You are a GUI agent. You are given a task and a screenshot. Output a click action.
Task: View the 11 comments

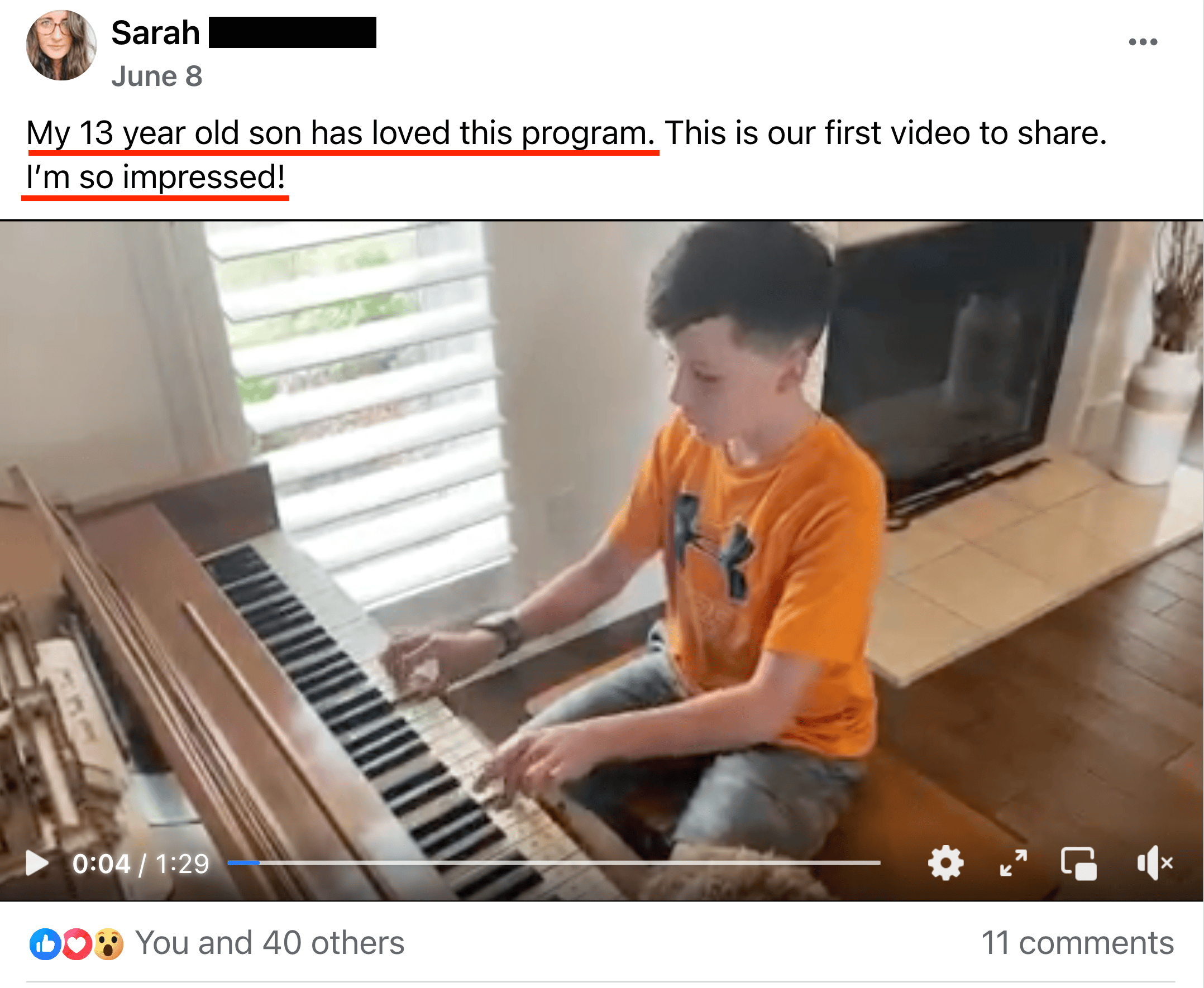coord(1077,942)
